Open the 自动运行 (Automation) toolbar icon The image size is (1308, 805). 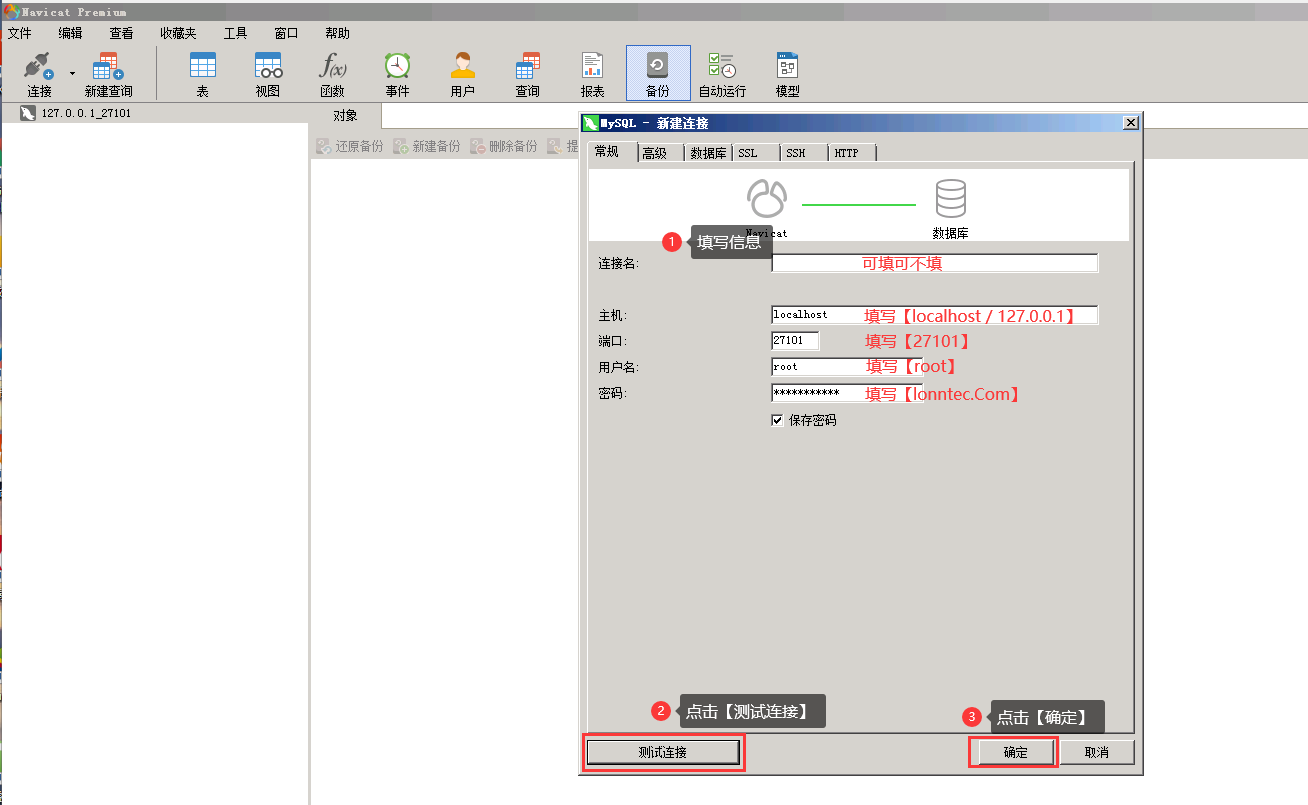point(722,74)
